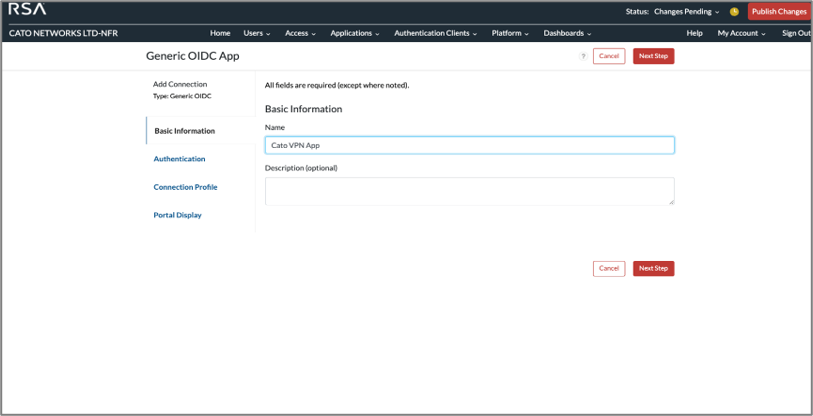Open the My Account dropdown

(x=741, y=33)
